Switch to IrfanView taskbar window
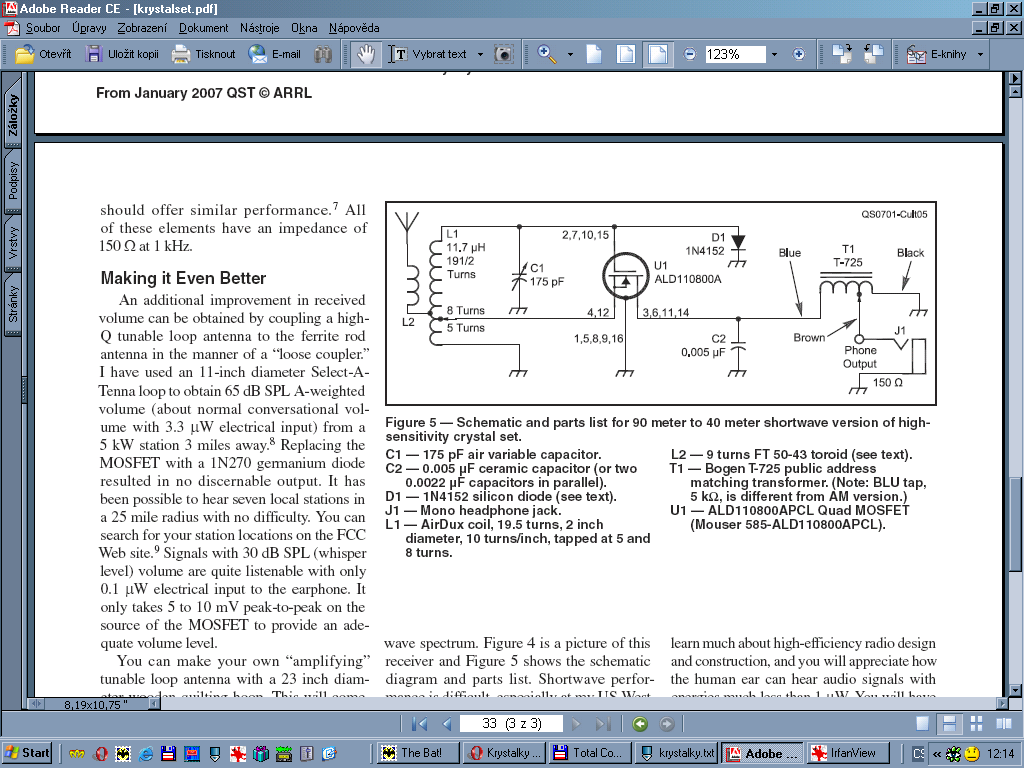The width and height of the screenshot is (1024, 768). pos(848,753)
